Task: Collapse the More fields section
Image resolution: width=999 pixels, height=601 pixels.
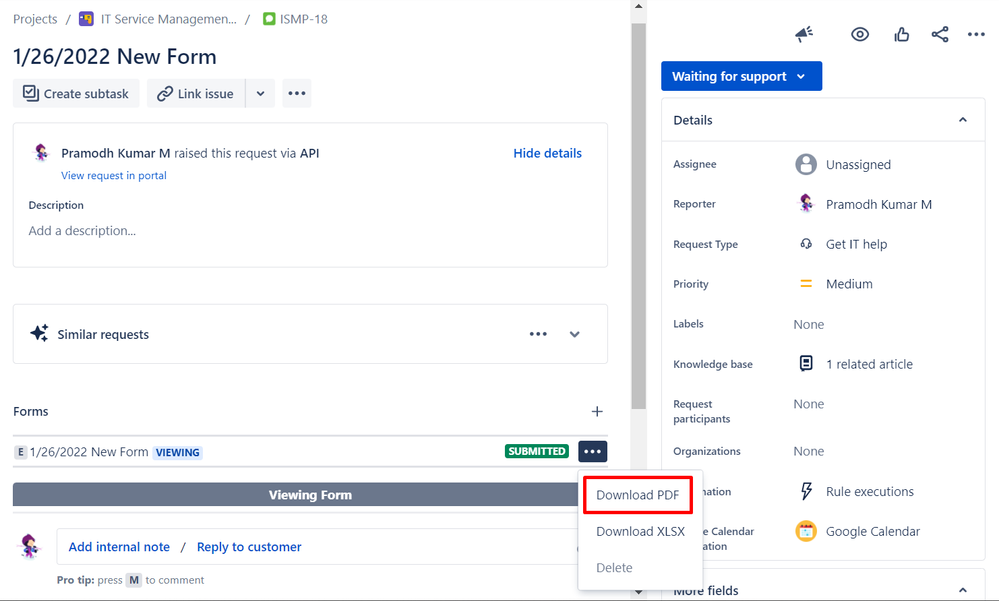Action: click(x=963, y=590)
